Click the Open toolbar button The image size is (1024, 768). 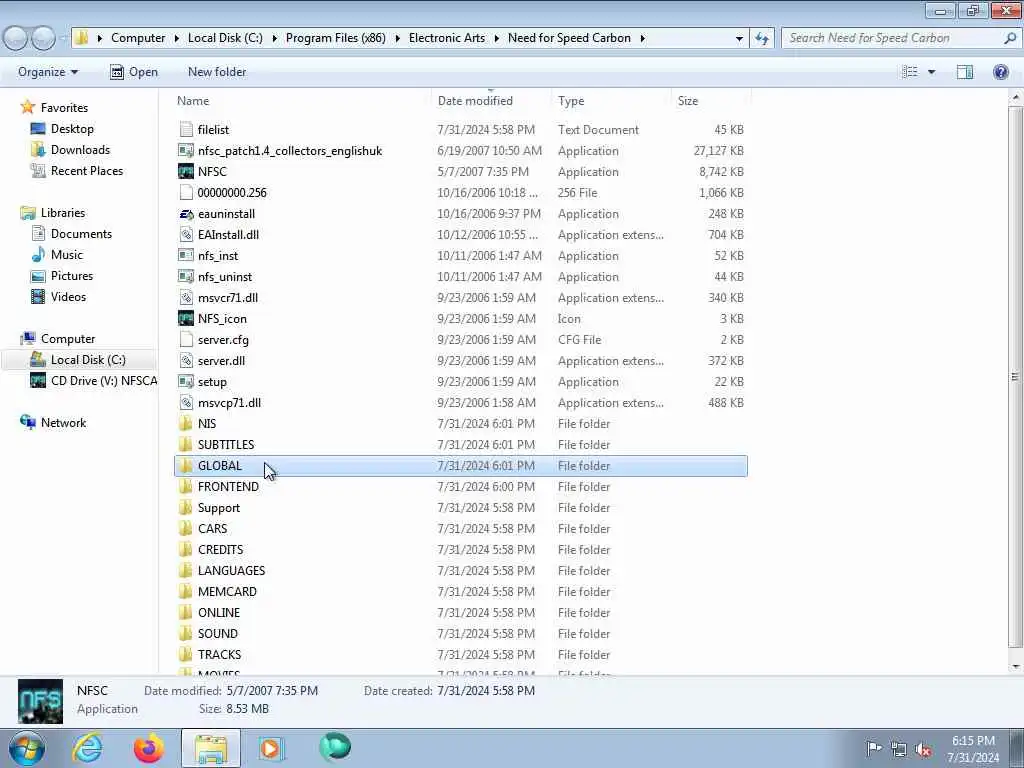pyautogui.click(x=134, y=72)
